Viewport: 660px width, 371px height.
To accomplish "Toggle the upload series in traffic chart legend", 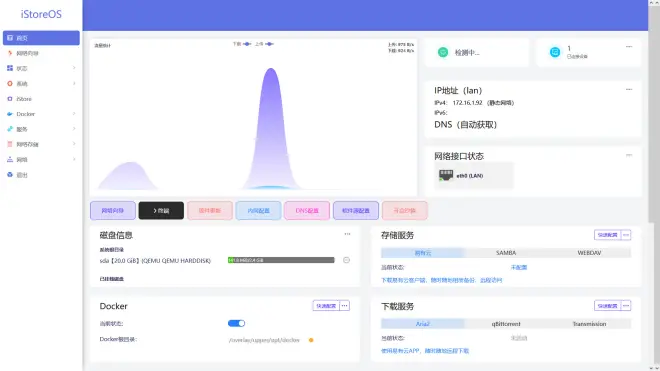I will coord(264,44).
